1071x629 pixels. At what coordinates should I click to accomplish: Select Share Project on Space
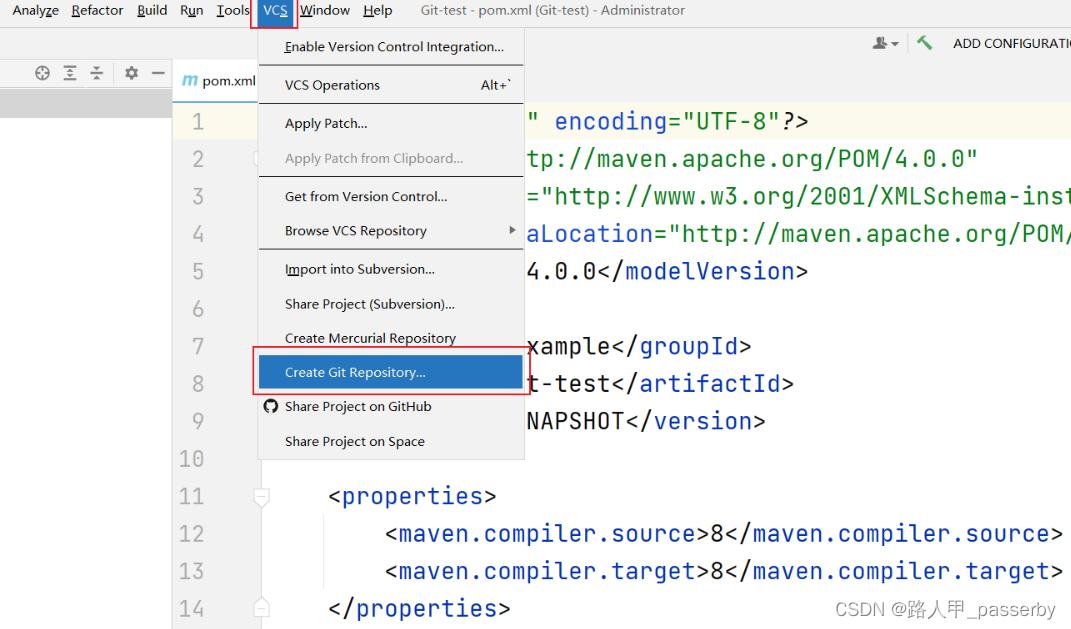[391, 441]
